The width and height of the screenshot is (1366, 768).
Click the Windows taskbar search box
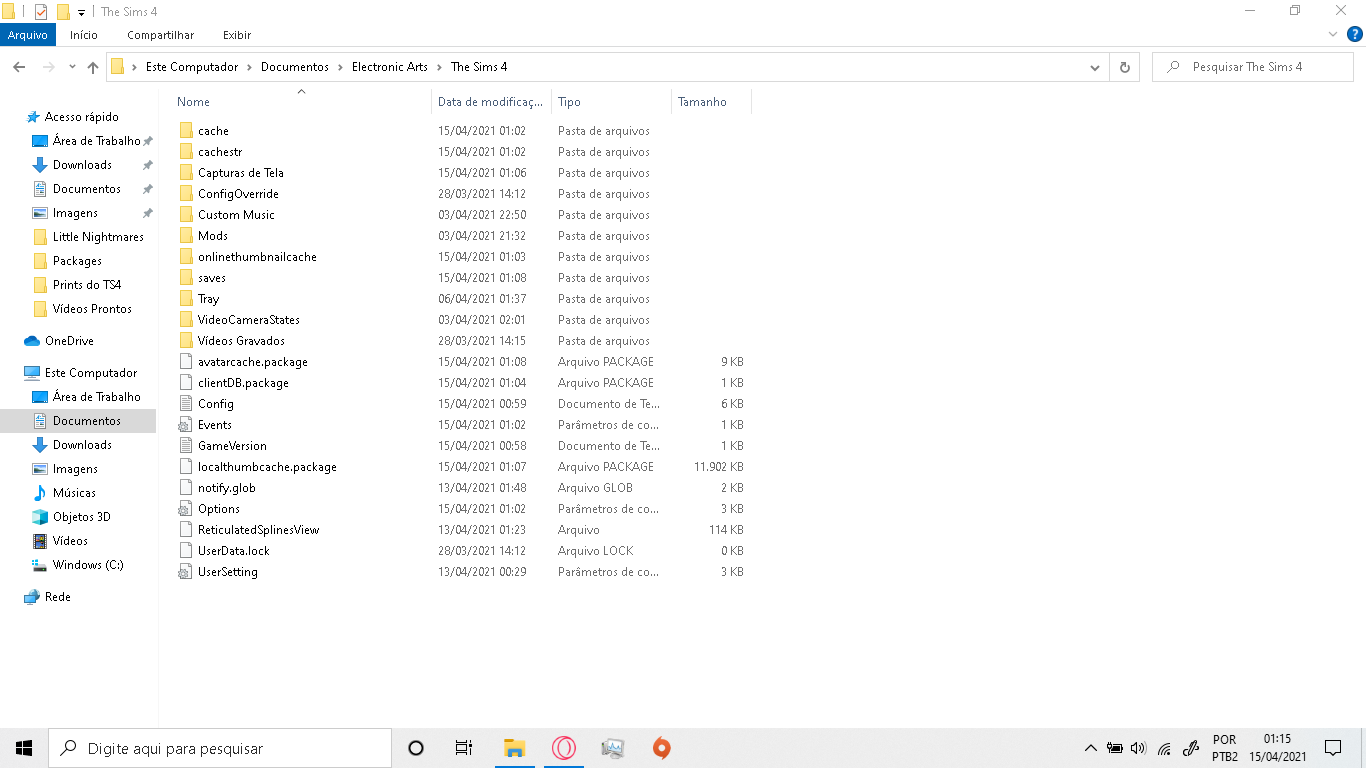pos(220,748)
